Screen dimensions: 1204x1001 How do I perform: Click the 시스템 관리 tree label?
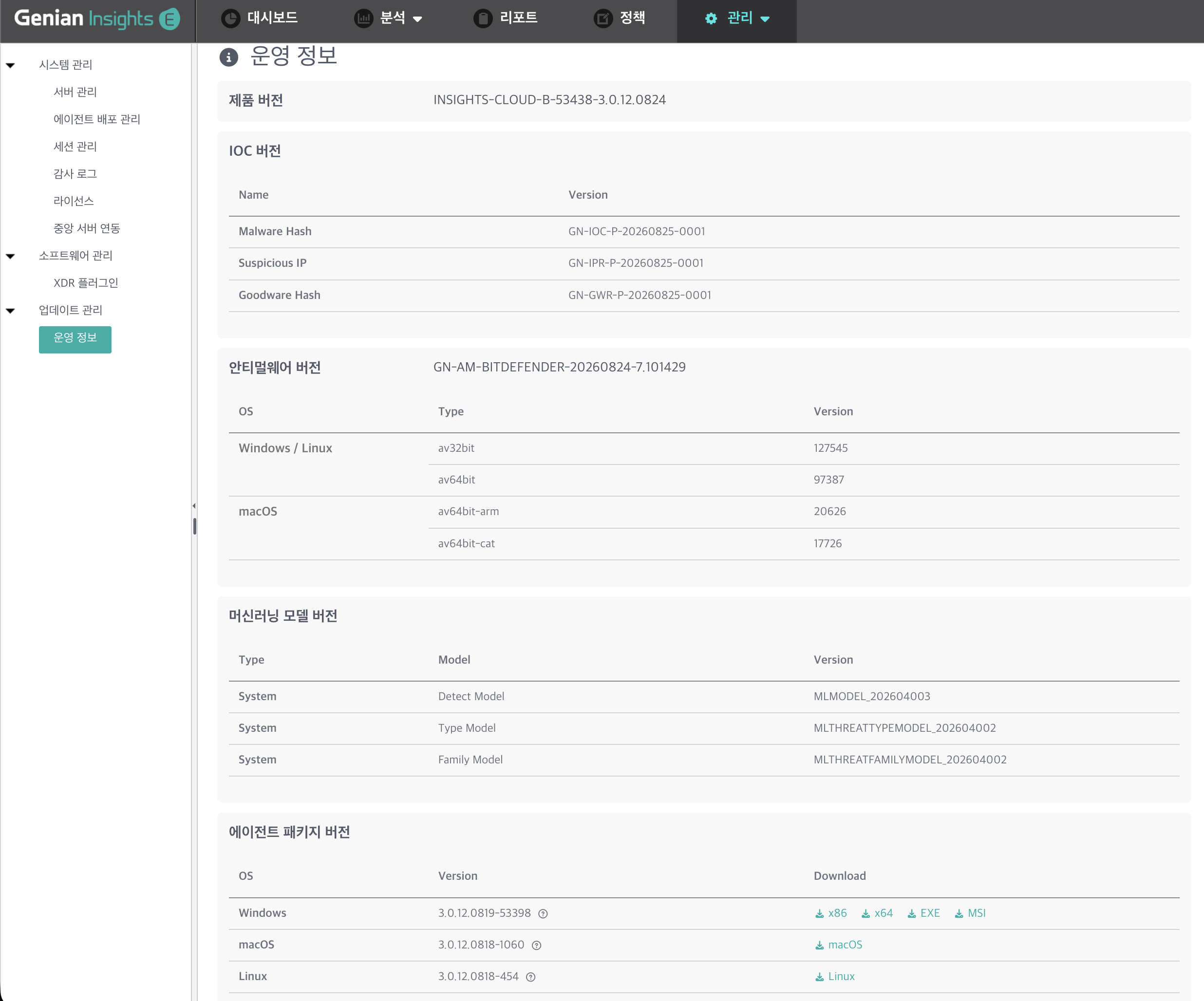tap(65, 65)
